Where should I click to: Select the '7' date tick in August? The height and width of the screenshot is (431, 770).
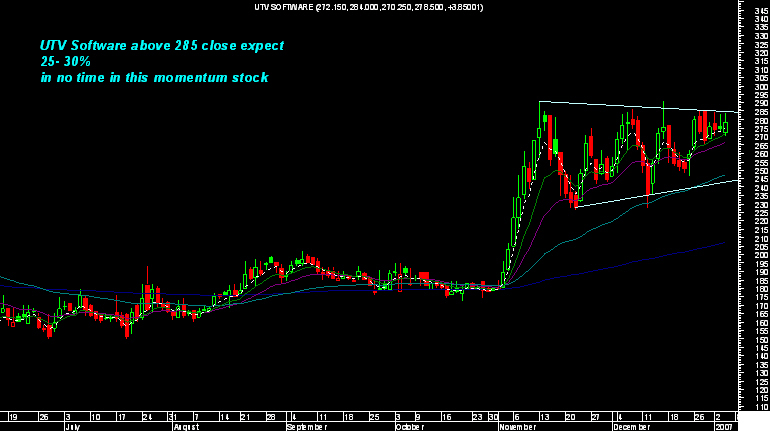click(x=196, y=417)
